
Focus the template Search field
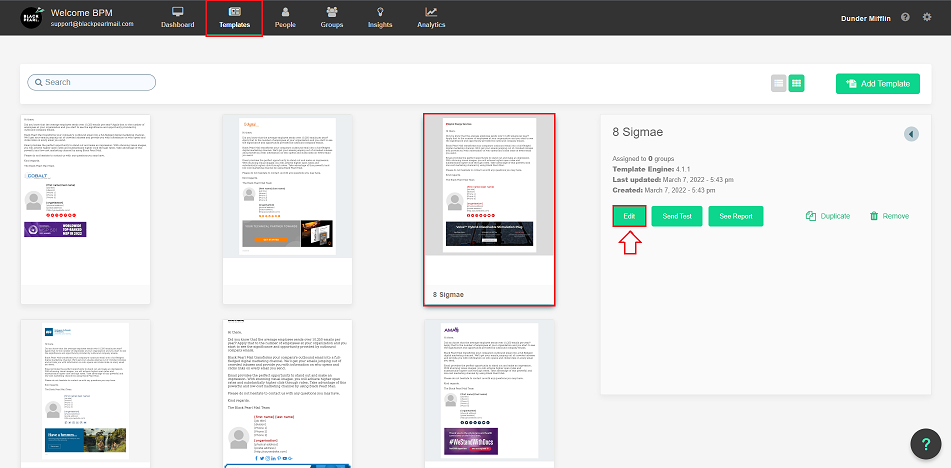coord(92,82)
